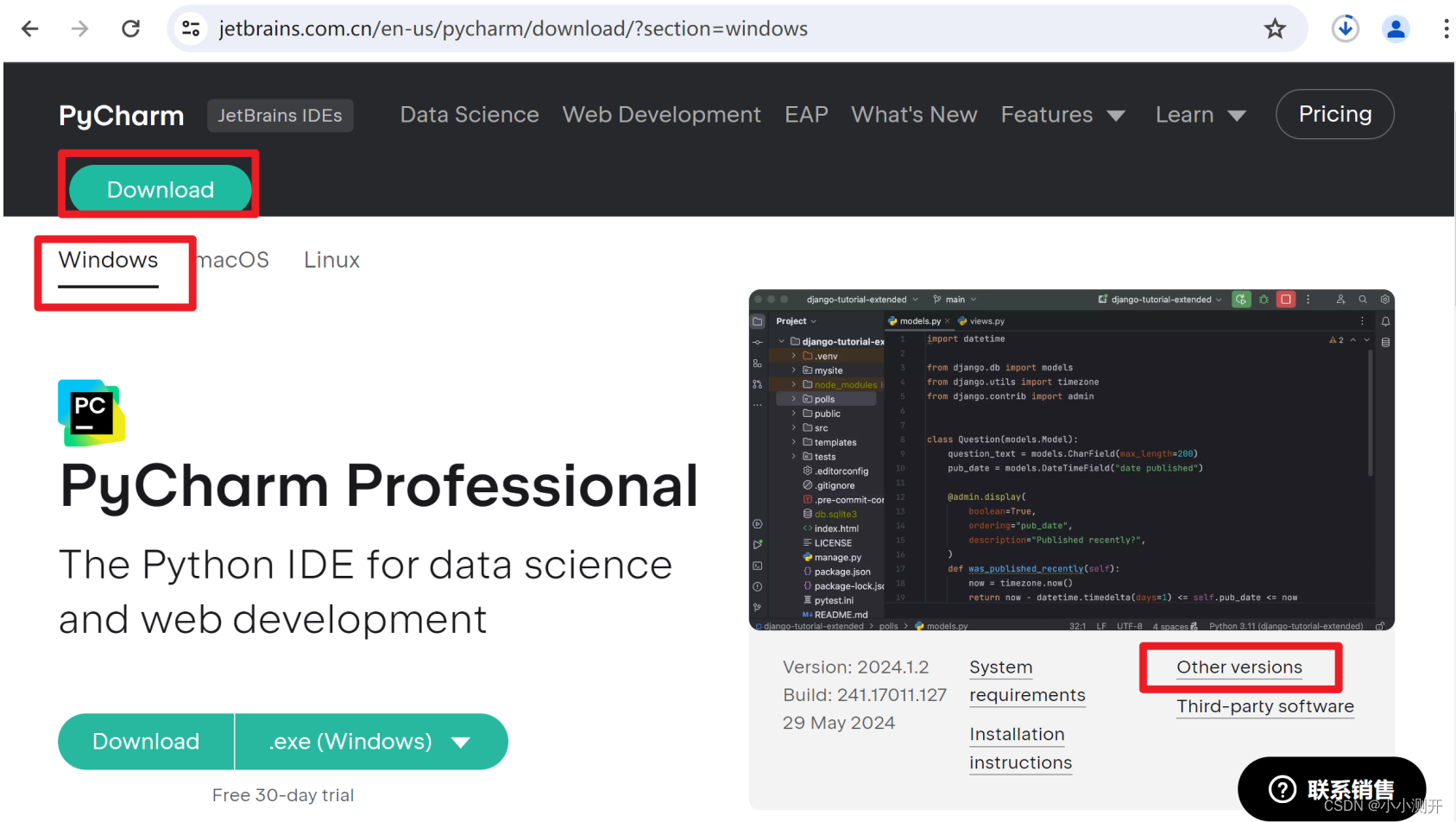
Task: Click Download beside .exe (Windows)
Action: pos(146,742)
